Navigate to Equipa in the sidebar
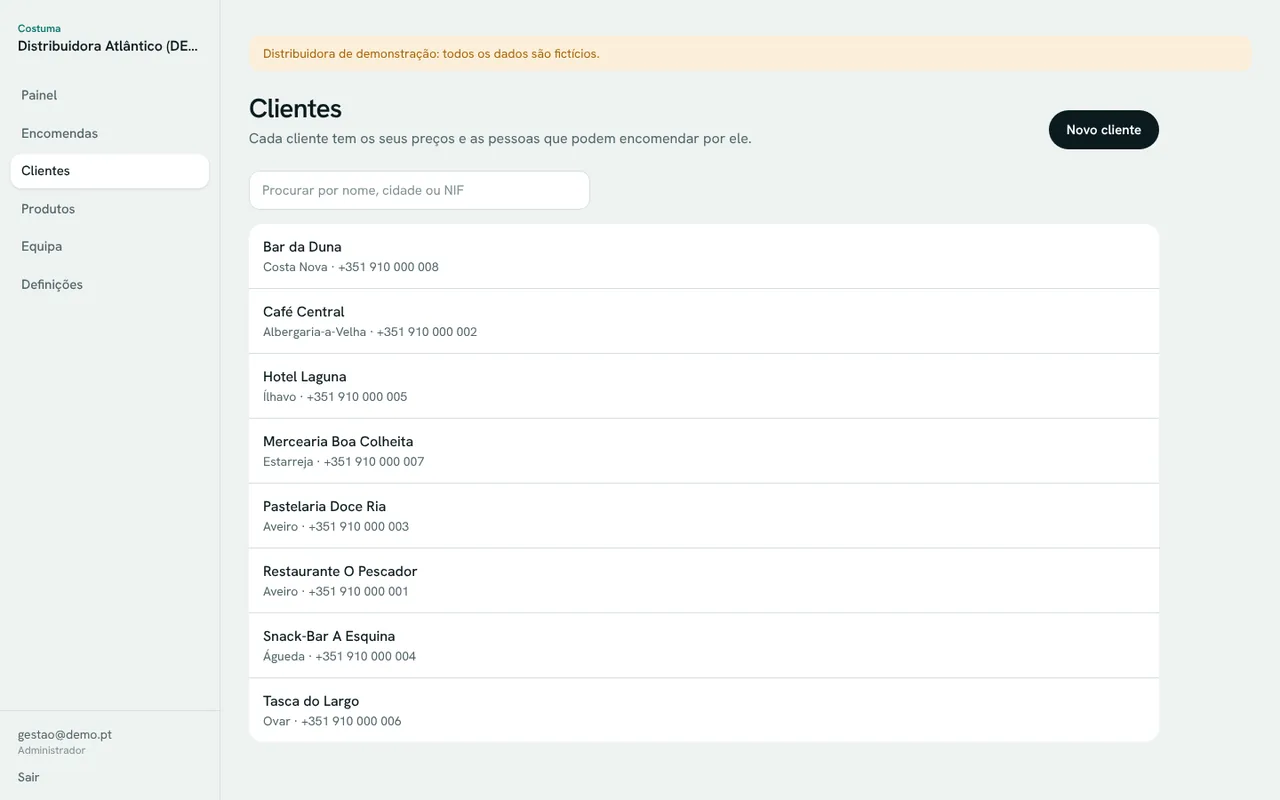The width and height of the screenshot is (1280, 800). [x=110, y=246]
